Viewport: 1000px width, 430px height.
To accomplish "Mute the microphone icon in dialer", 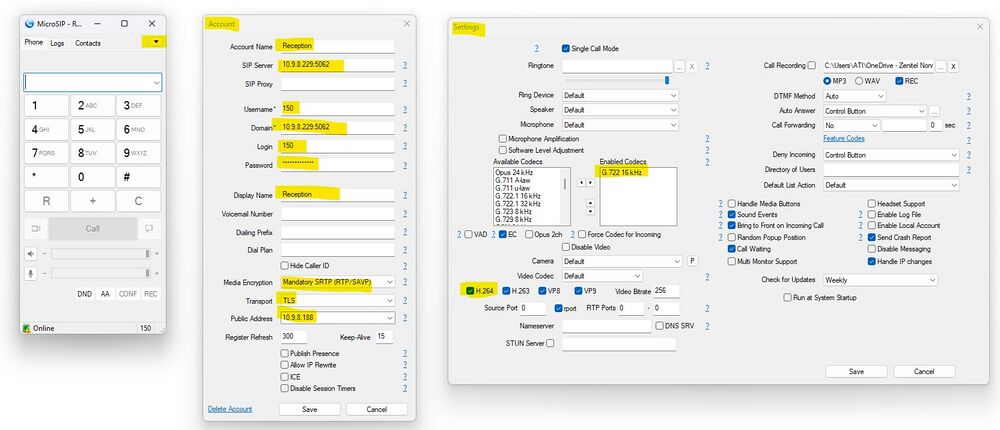I will [31, 273].
